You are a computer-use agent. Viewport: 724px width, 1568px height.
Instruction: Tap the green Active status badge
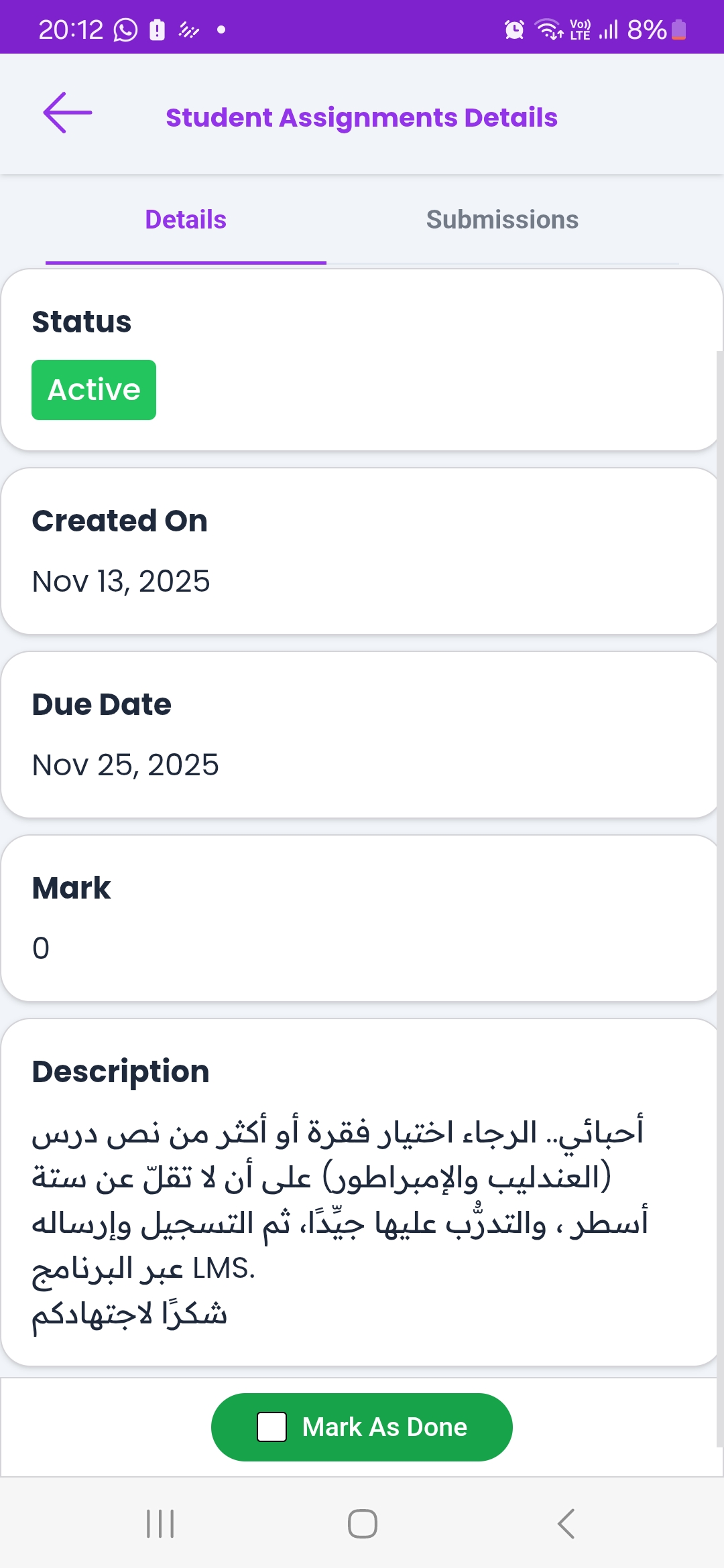(94, 390)
